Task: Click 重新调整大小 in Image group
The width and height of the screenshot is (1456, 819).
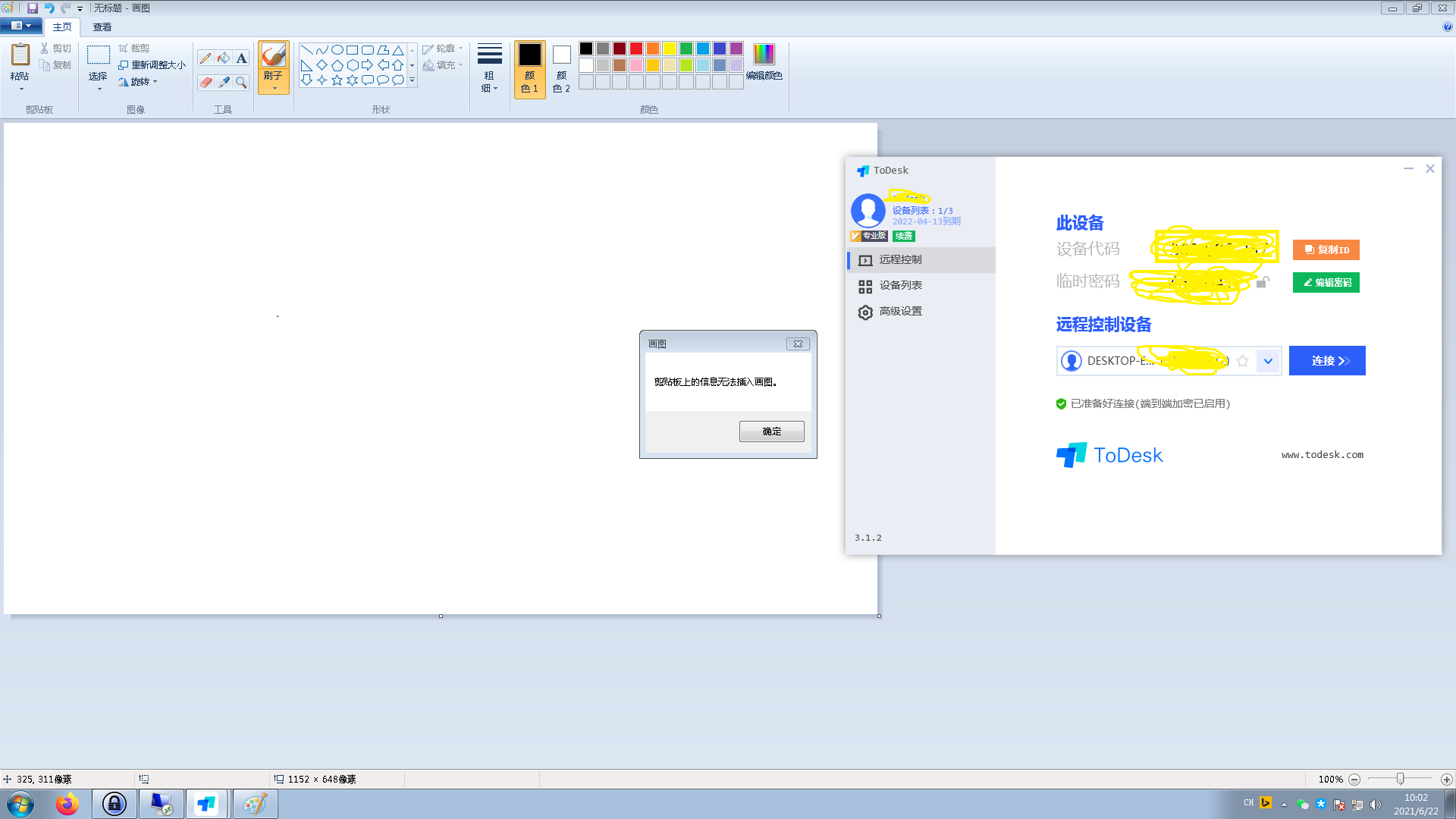Action: point(152,65)
